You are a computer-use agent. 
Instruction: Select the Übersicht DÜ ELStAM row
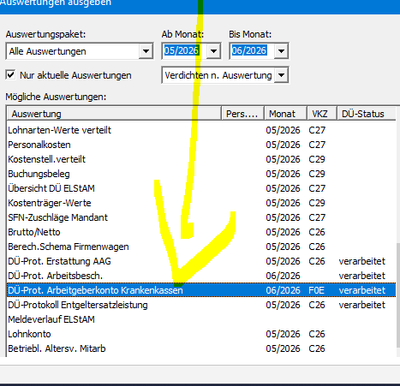tap(201, 188)
